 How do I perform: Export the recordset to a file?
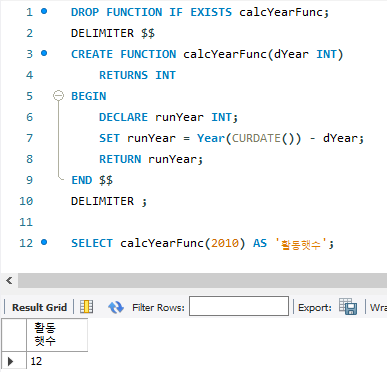point(348,306)
